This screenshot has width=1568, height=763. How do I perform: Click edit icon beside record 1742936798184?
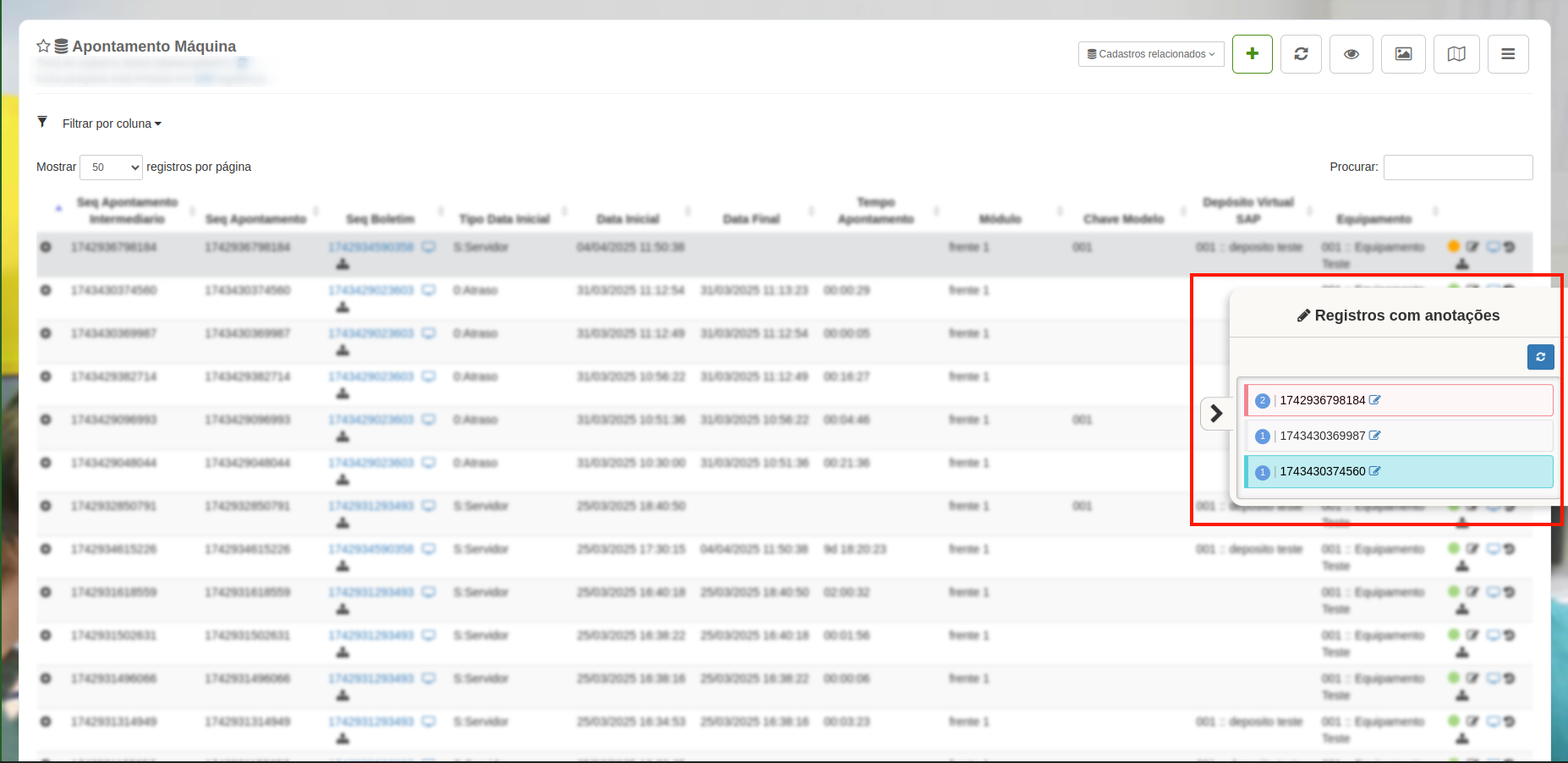point(1375,400)
